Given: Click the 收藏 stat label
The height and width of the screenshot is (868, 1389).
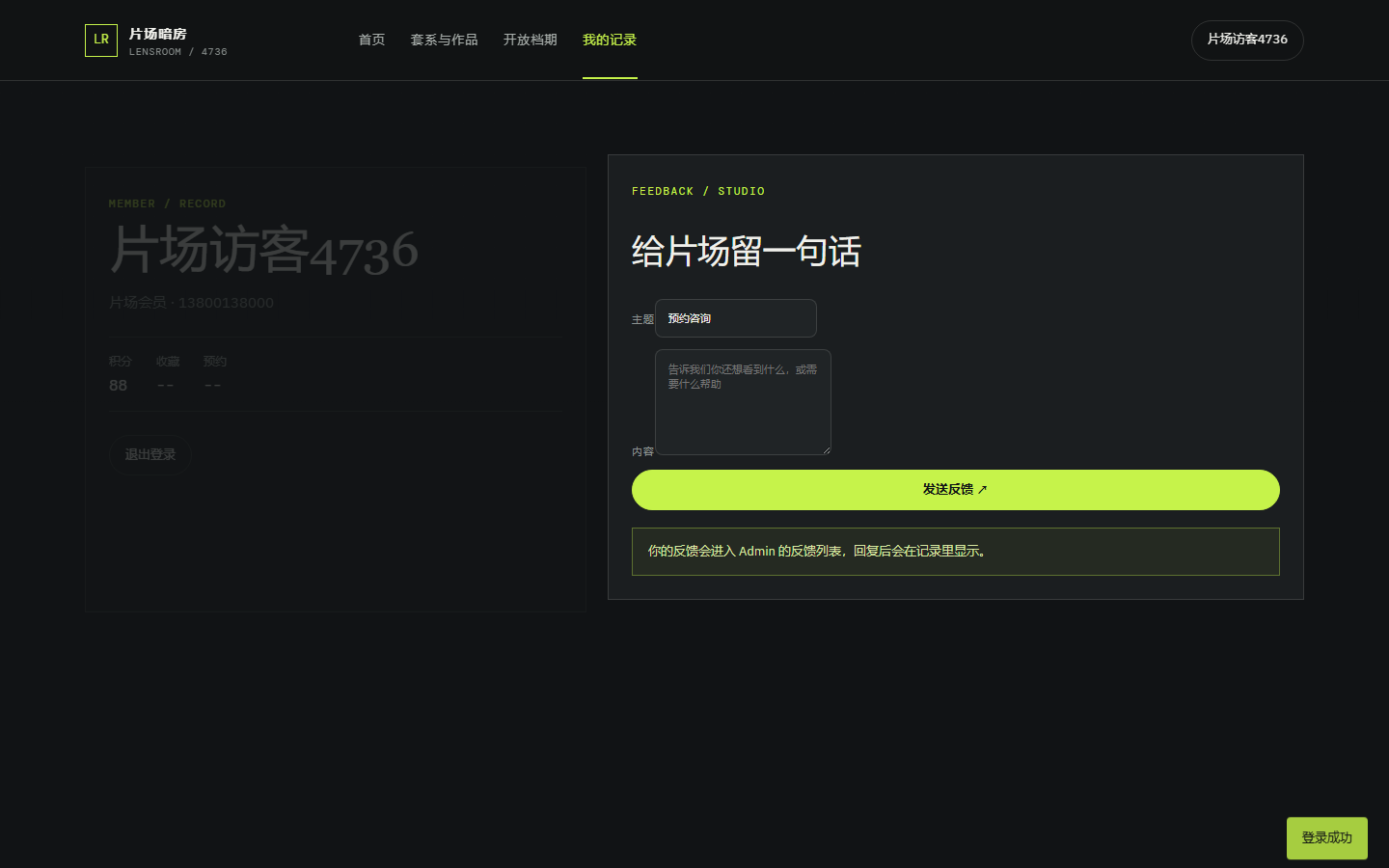Looking at the screenshot, I should [168, 362].
